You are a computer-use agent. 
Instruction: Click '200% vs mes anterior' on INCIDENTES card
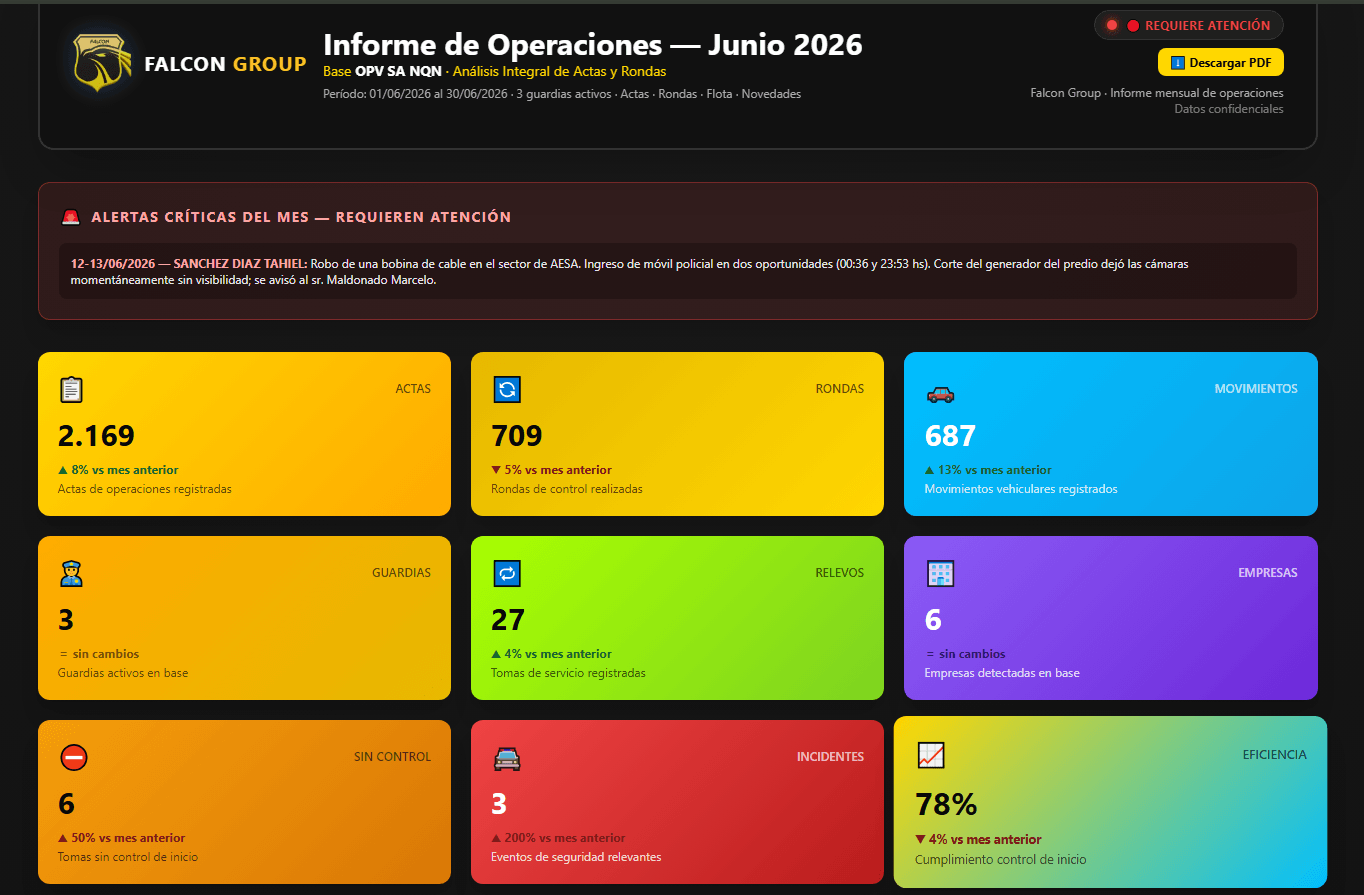558,838
